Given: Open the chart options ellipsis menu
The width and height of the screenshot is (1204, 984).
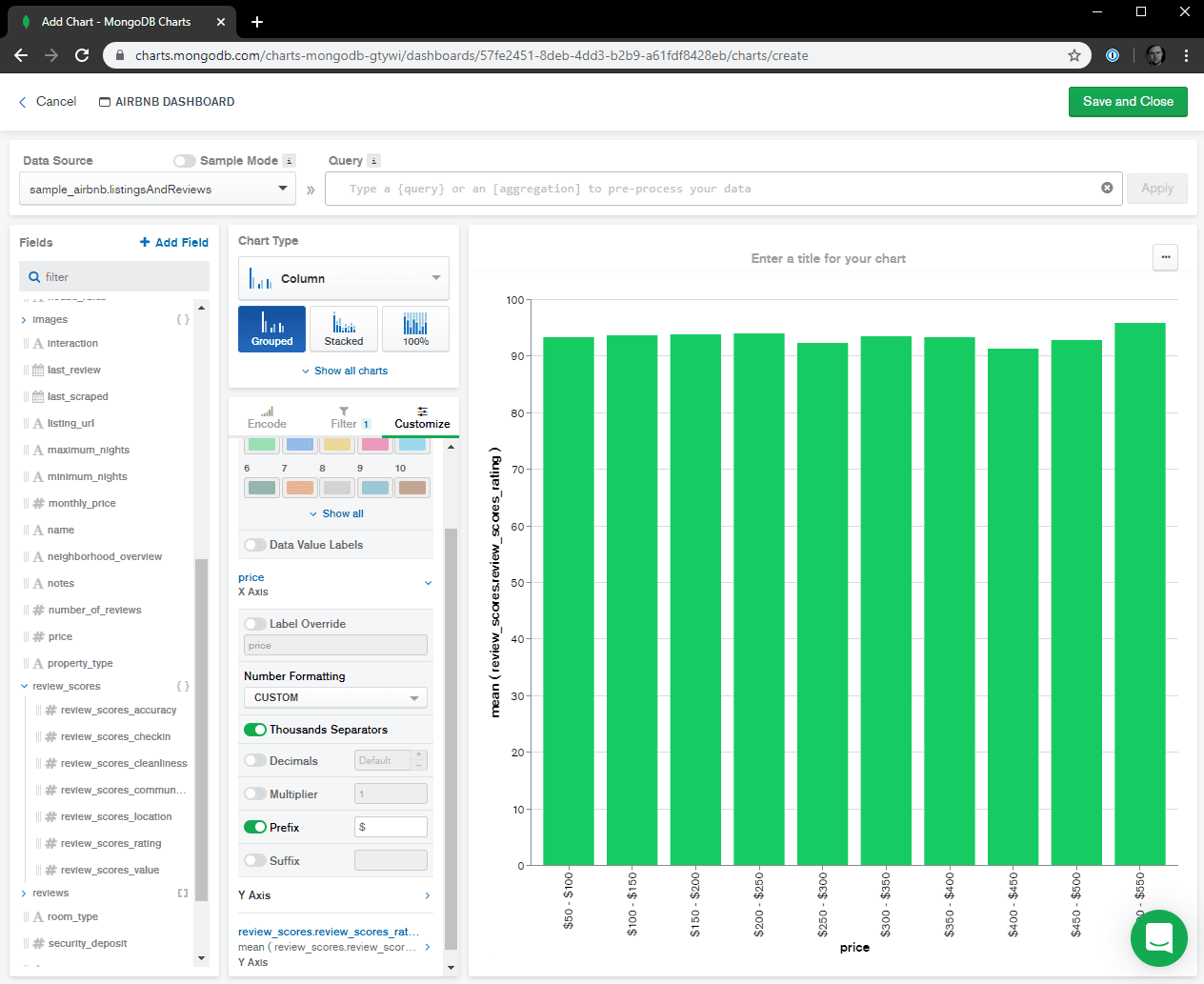Looking at the screenshot, I should (1165, 257).
